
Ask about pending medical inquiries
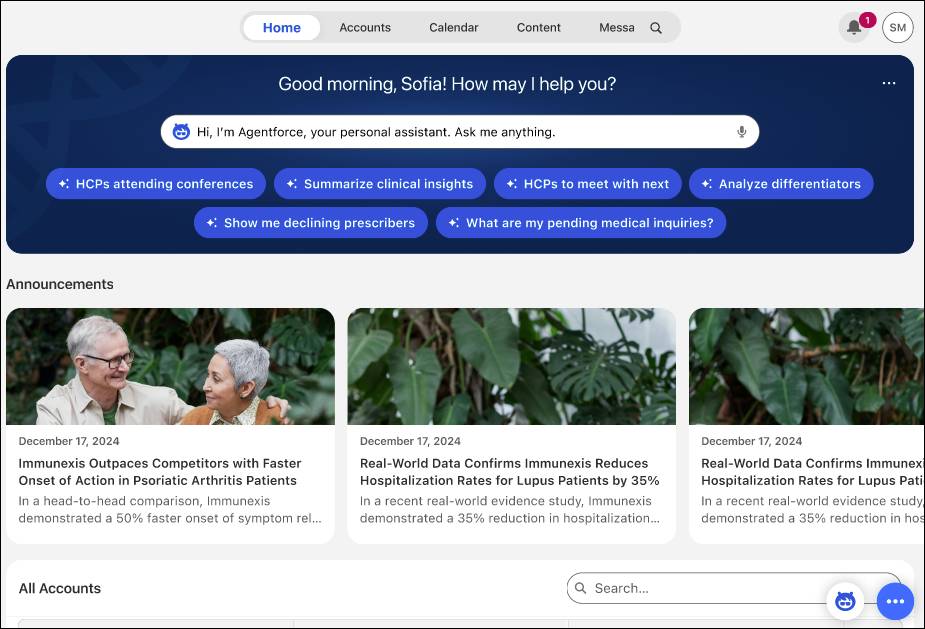point(581,222)
